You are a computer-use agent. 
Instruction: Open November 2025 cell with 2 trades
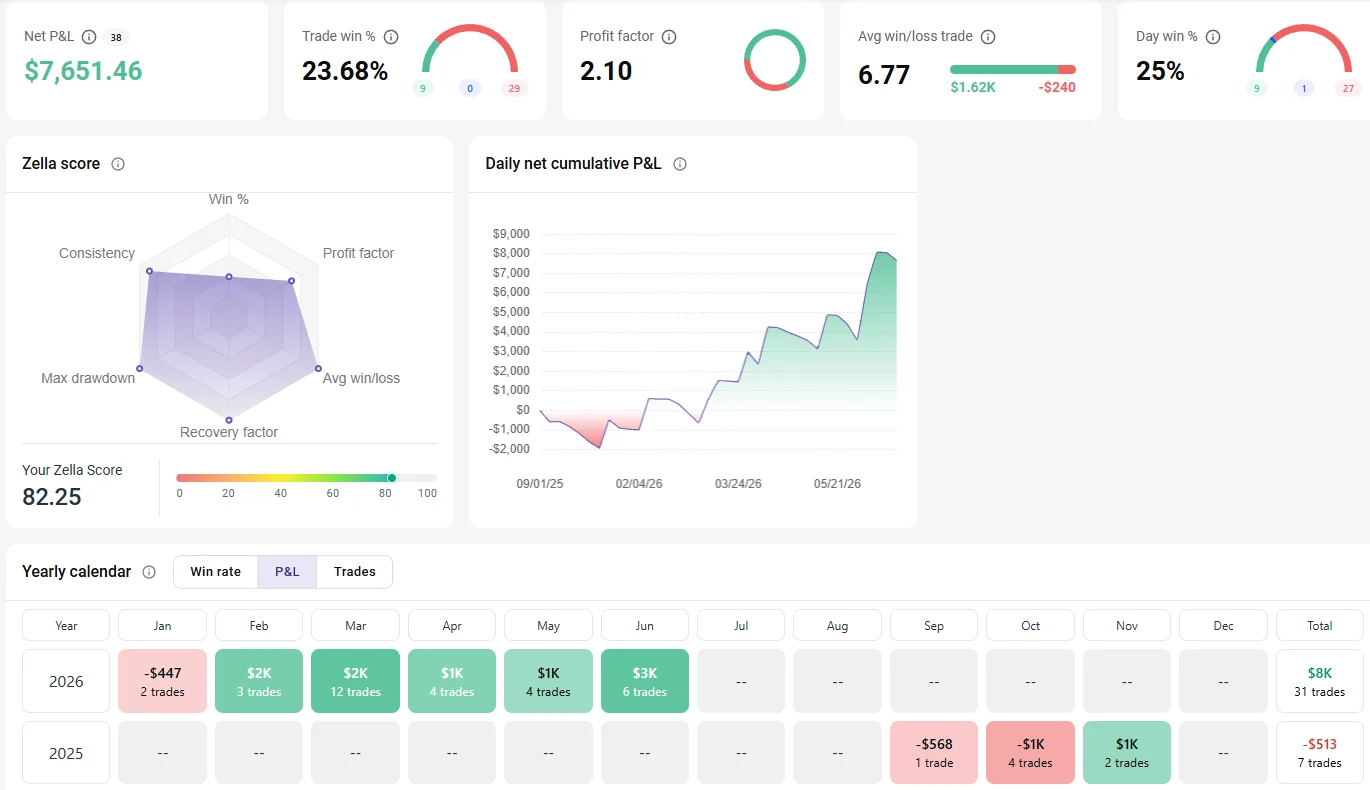pyautogui.click(x=1127, y=752)
